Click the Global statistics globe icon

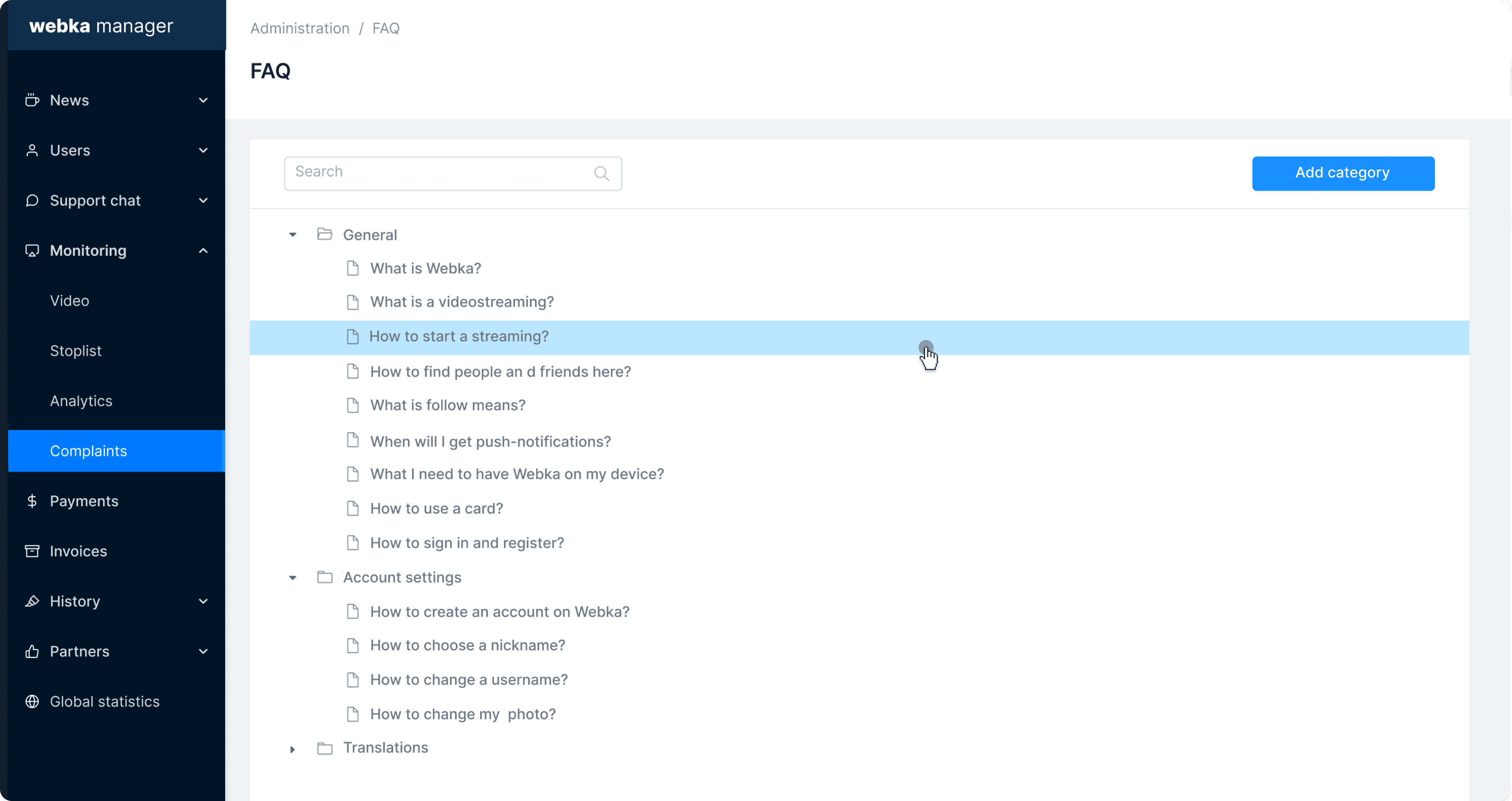[32, 701]
